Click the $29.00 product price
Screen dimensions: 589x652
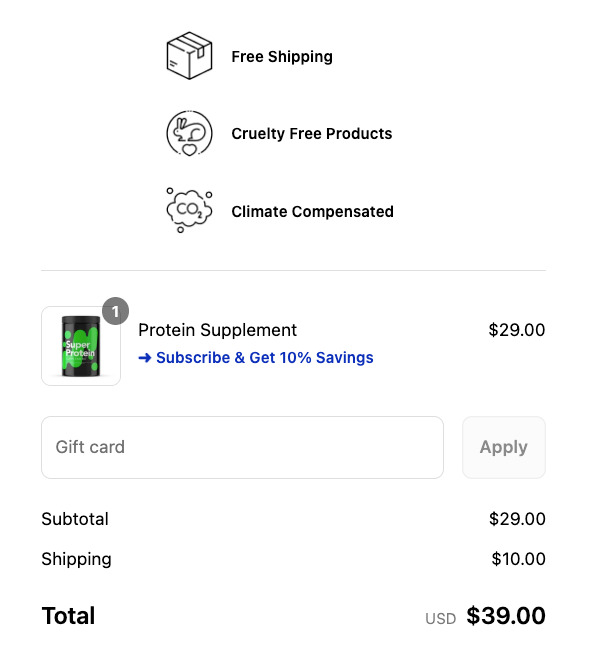click(x=517, y=330)
